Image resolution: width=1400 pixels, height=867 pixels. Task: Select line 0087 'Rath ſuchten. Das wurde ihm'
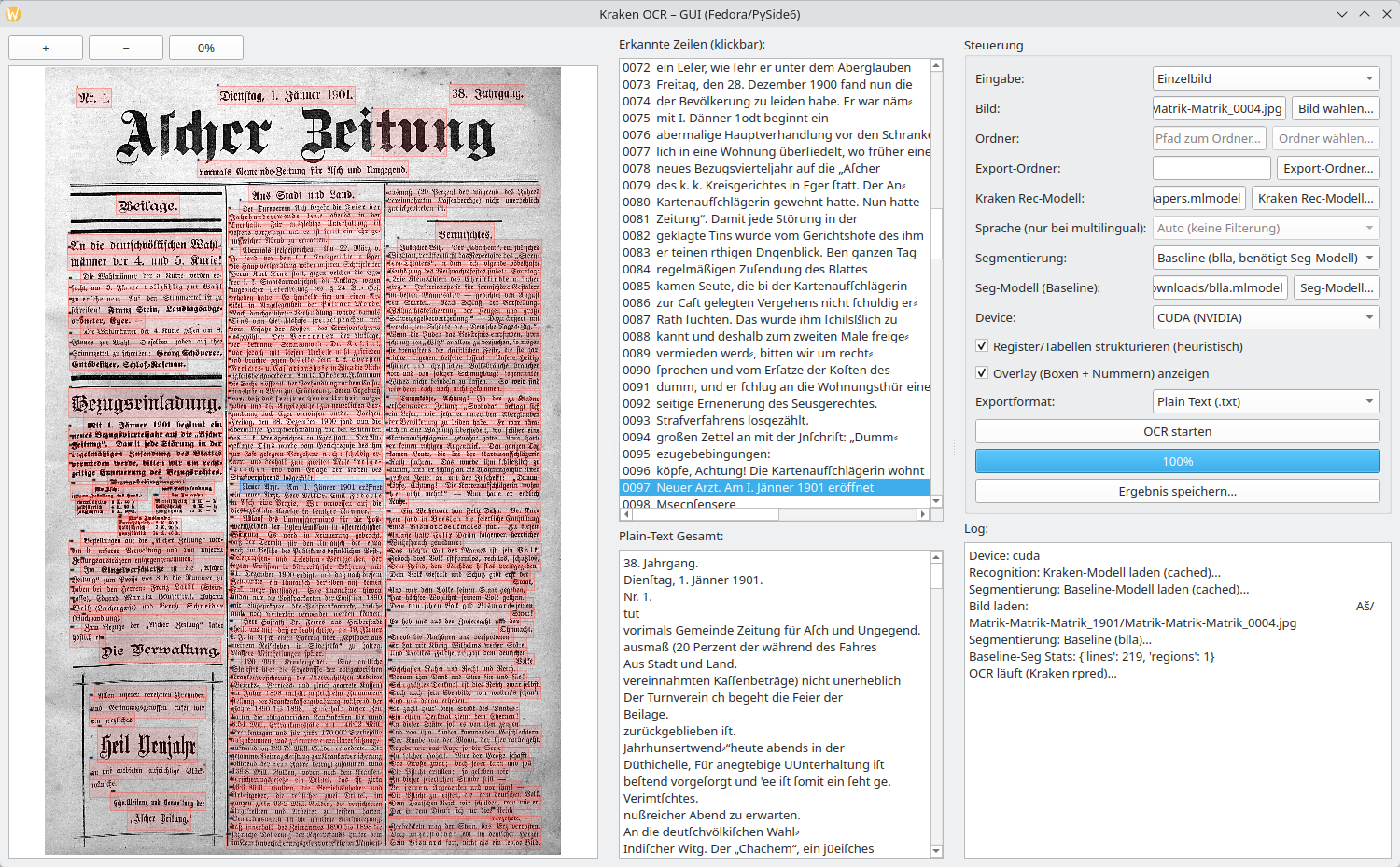[x=775, y=319]
